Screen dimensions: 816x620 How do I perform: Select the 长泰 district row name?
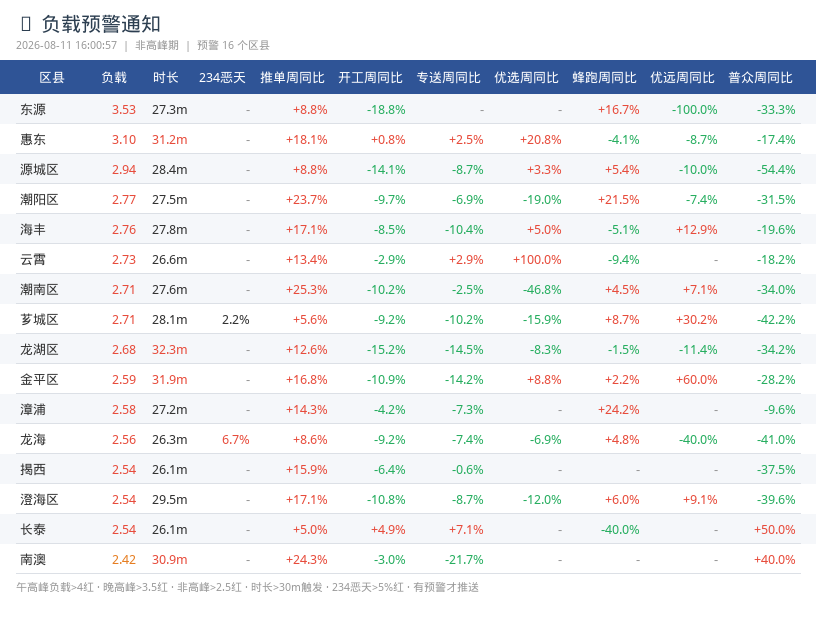coord(33,530)
